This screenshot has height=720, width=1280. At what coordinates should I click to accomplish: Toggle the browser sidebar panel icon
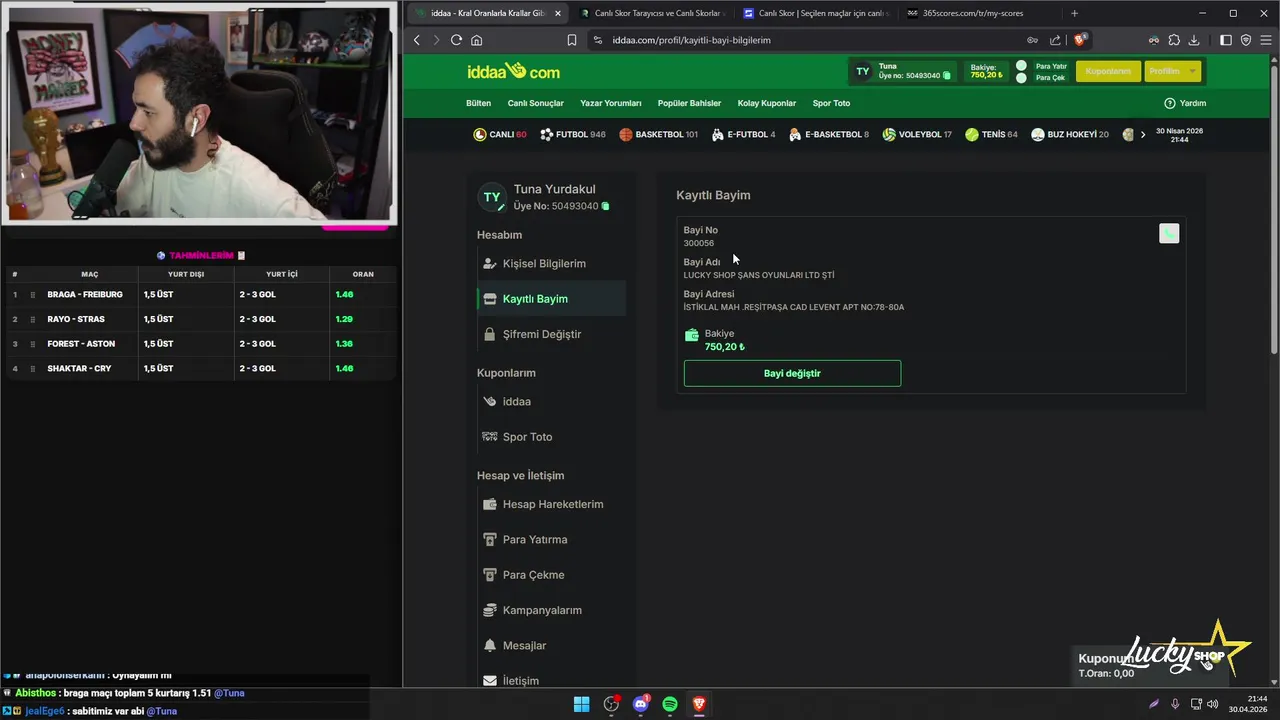[1226, 40]
